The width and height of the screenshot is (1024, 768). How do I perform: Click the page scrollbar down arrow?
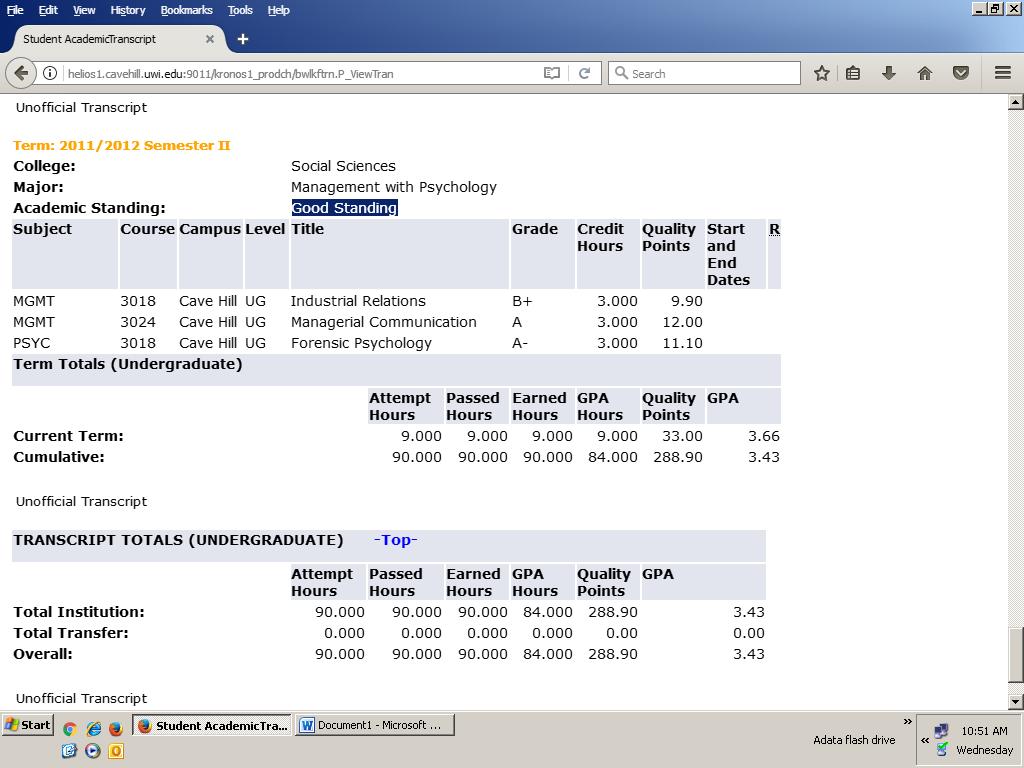(x=1015, y=702)
